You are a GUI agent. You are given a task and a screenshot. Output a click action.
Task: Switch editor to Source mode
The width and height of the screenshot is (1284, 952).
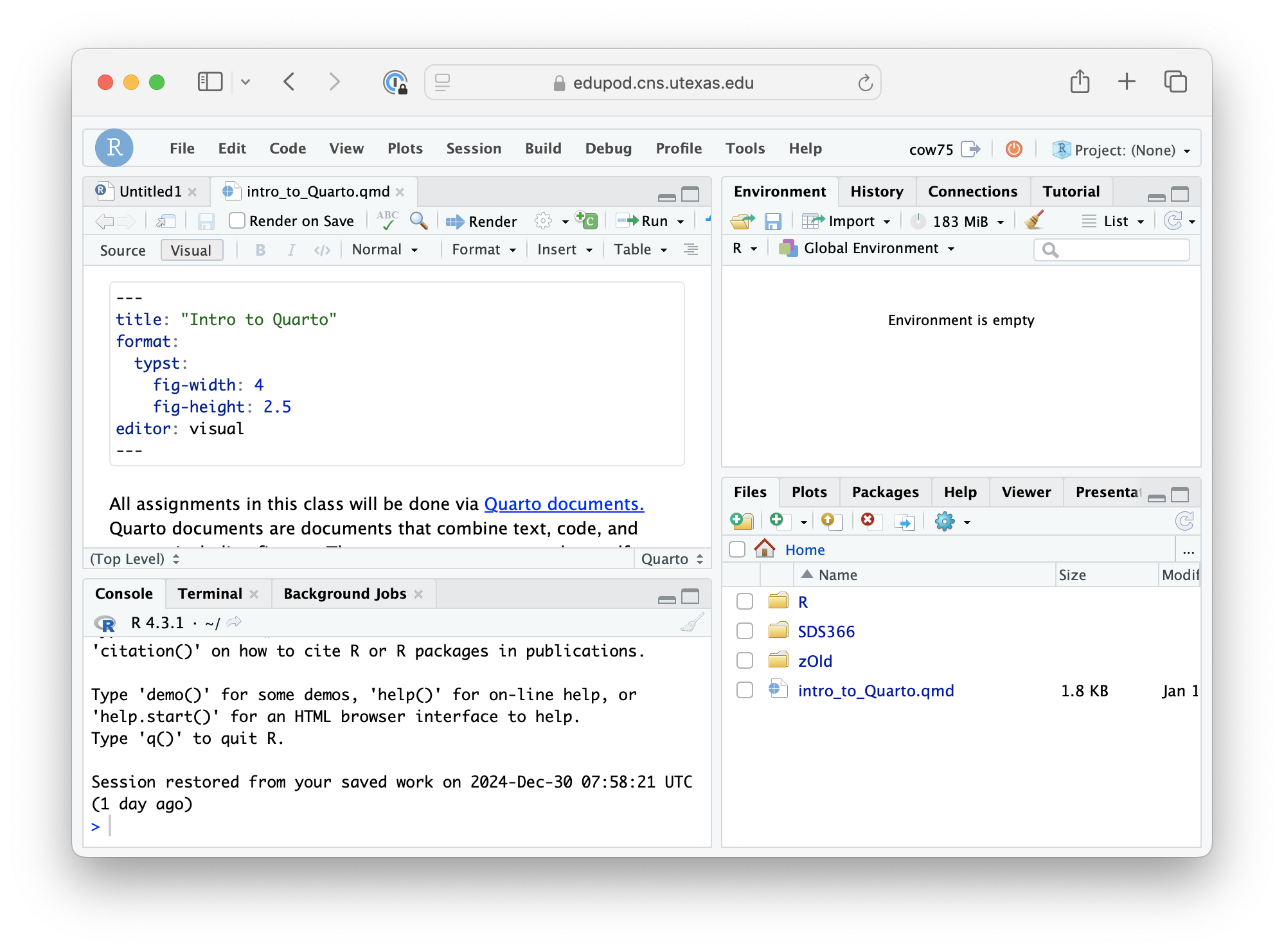(123, 251)
